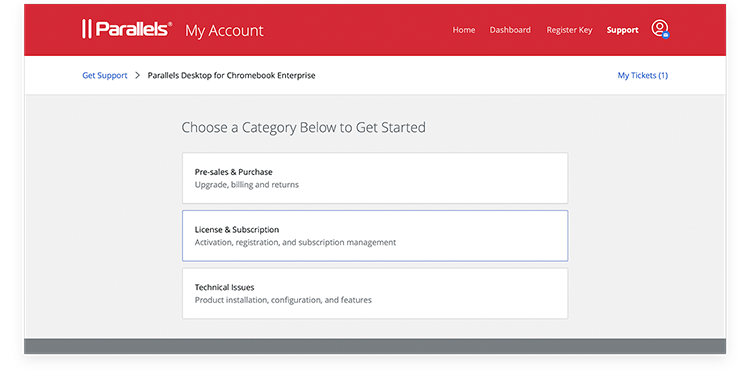Image resolution: width=750 pixels, height=375 pixels.
Task: Open the Dashboard menu item
Action: coord(510,30)
